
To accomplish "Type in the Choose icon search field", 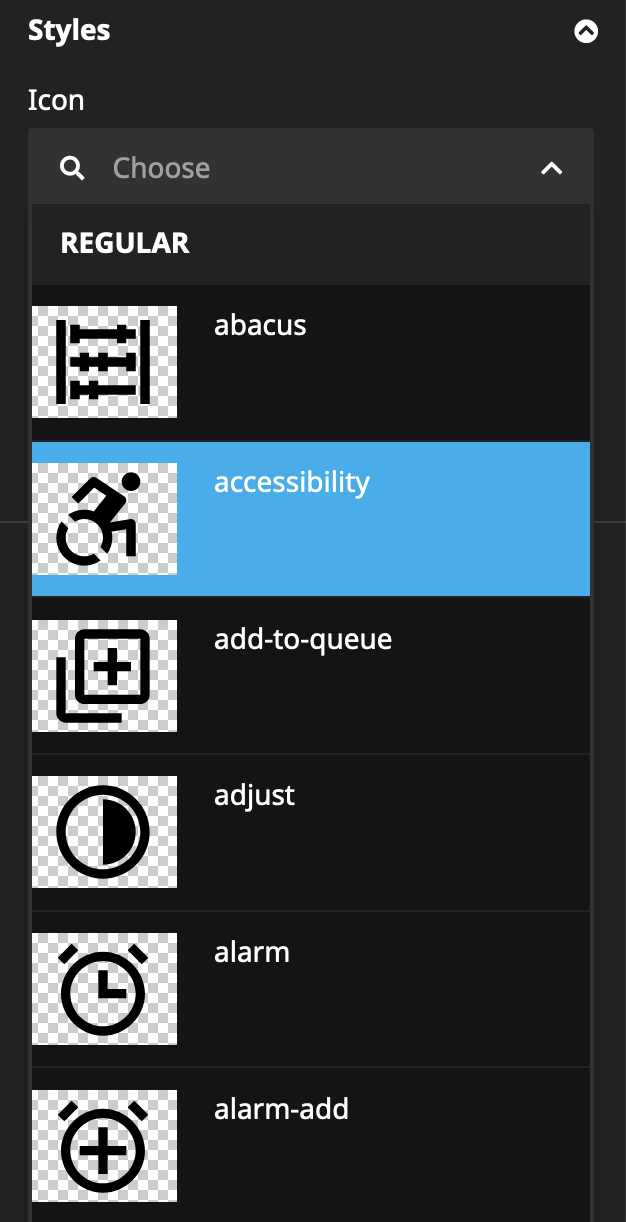I will click(x=300, y=168).
